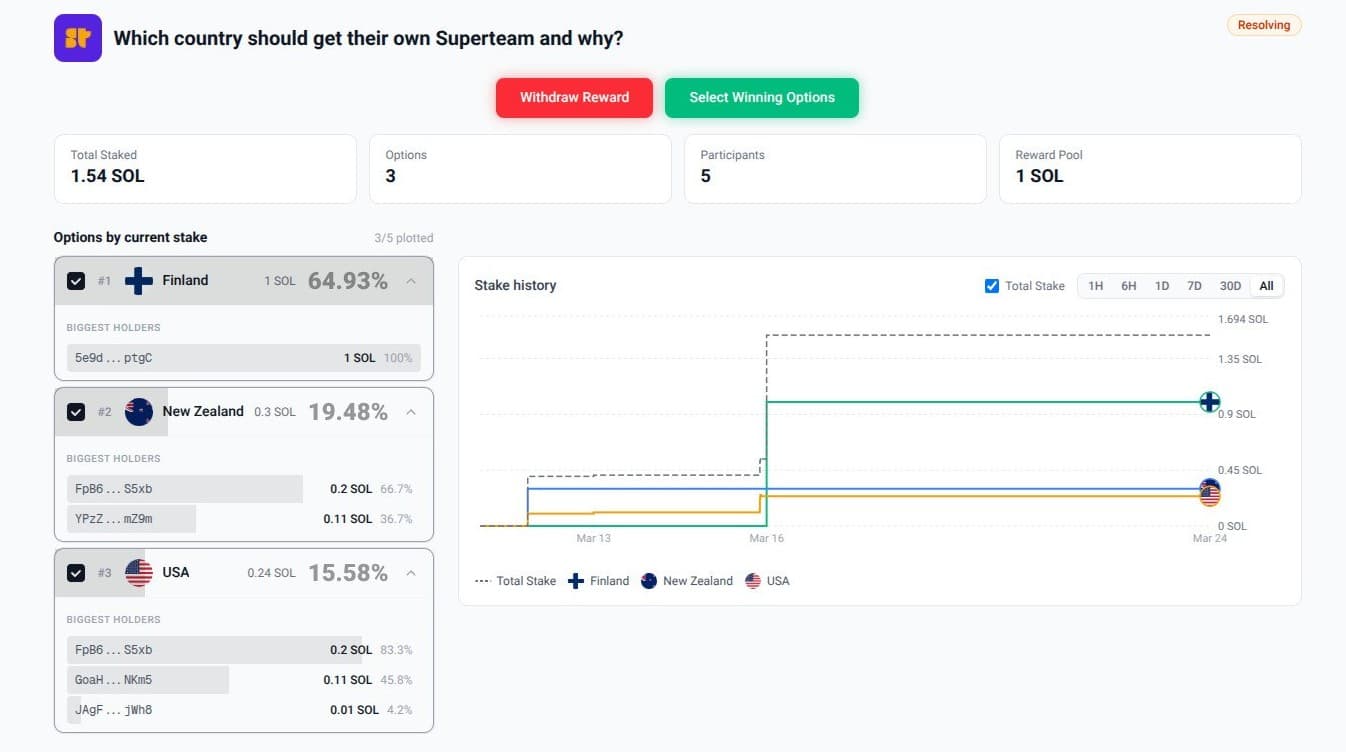Click the Select Winning Options button
Viewport: 1346px width, 752px height.
(762, 98)
